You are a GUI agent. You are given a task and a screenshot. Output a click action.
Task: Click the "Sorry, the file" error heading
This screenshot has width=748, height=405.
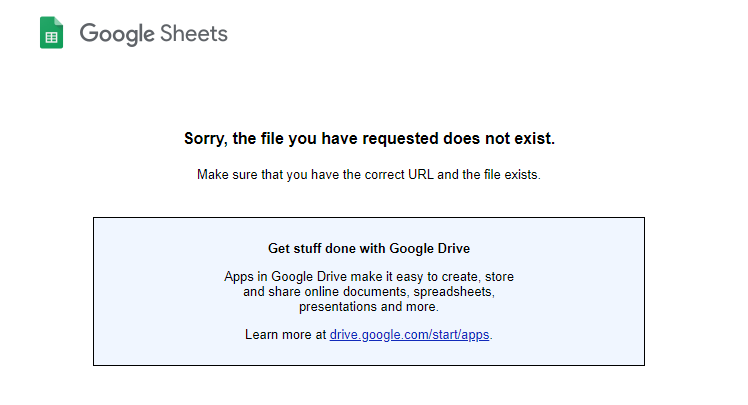coord(369,139)
